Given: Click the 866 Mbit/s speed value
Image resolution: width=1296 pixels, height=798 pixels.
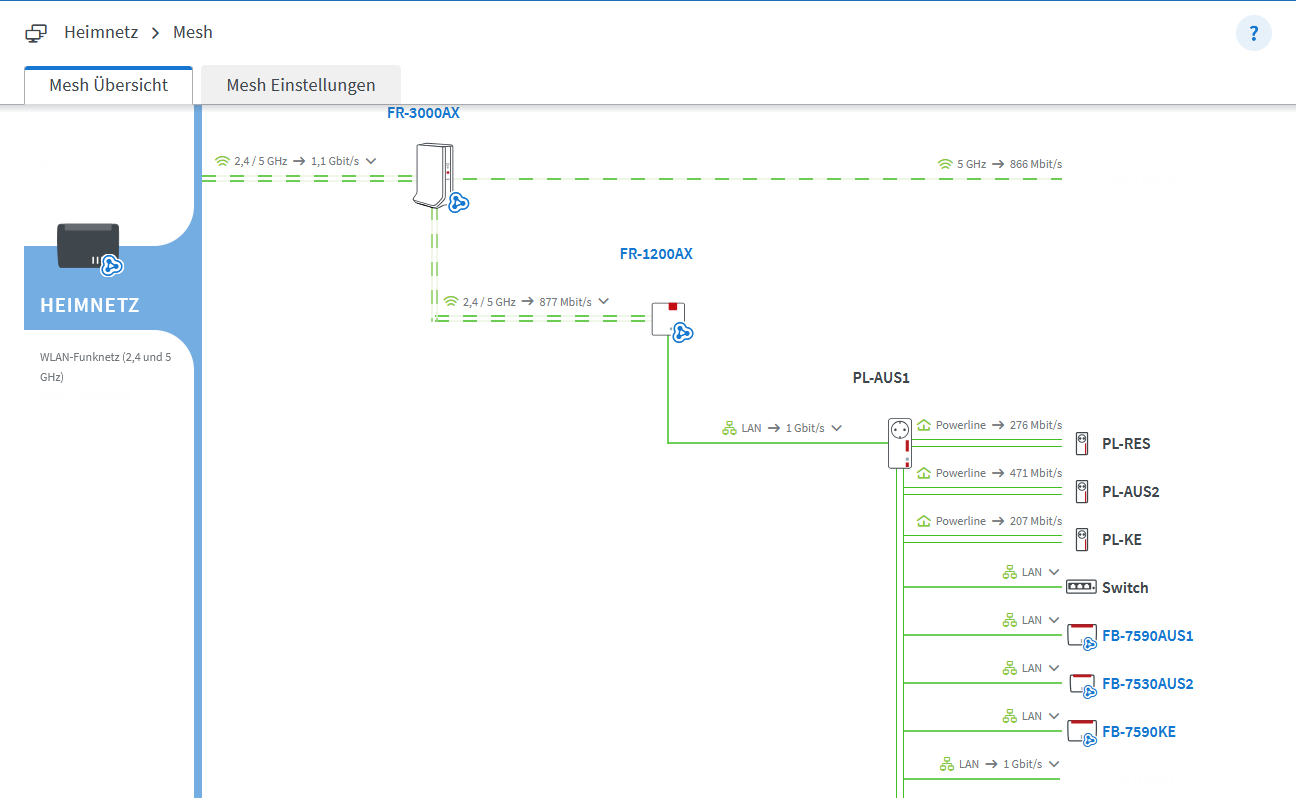Looking at the screenshot, I should (x=1036, y=164).
